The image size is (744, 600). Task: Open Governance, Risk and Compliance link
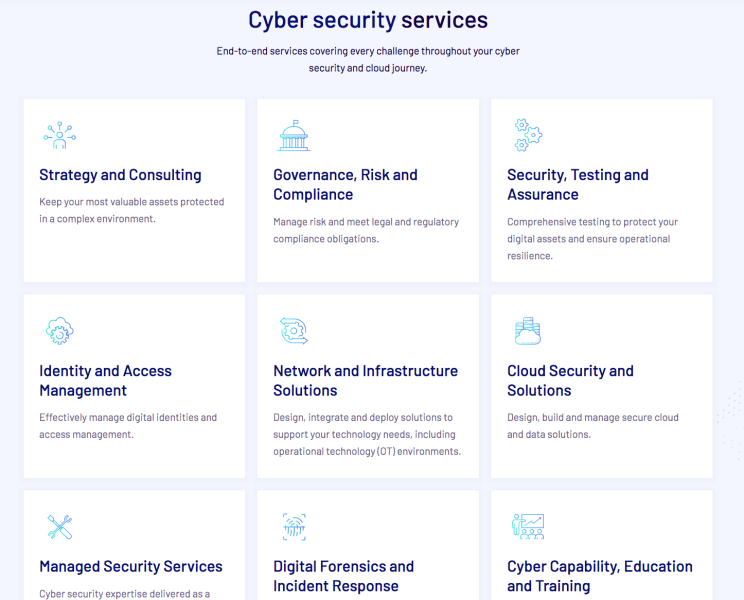[345, 185]
